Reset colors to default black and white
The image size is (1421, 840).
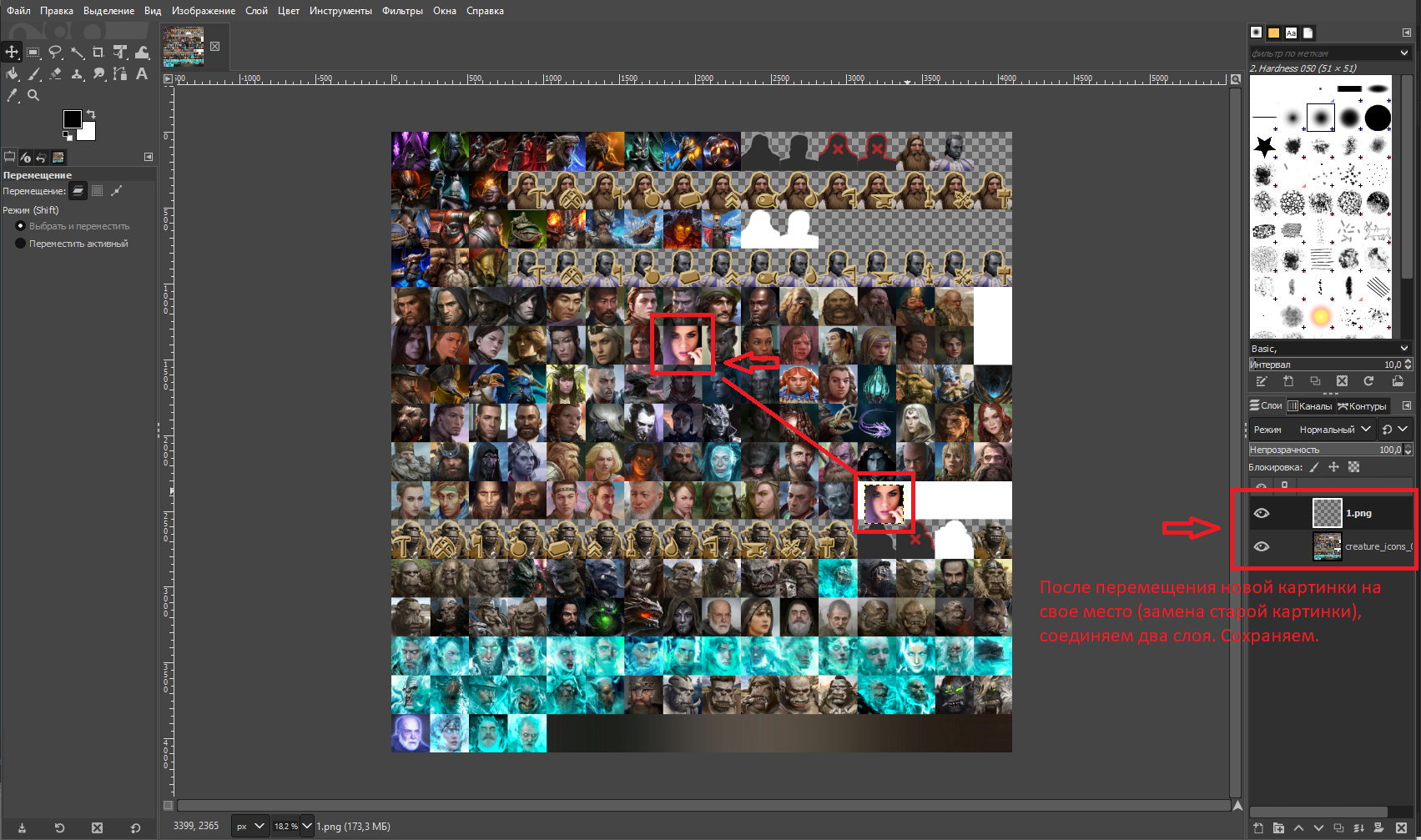point(68,134)
